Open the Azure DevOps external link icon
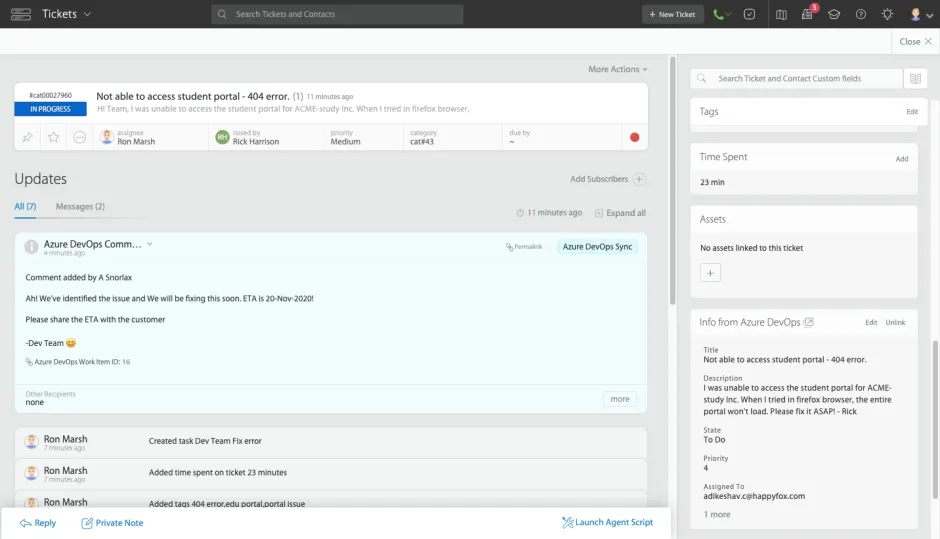This screenshot has width=940, height=539. [x=809, y=322]
